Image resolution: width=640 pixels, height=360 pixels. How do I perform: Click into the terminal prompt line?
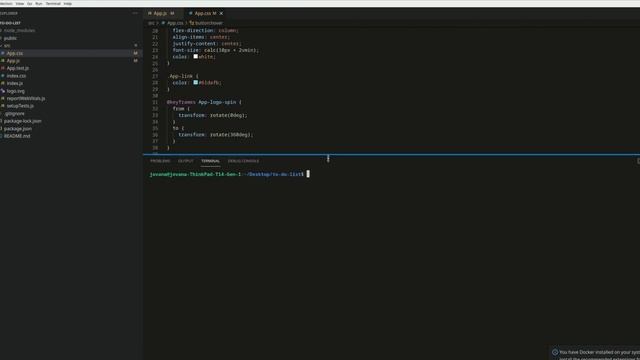pos(229,174)
